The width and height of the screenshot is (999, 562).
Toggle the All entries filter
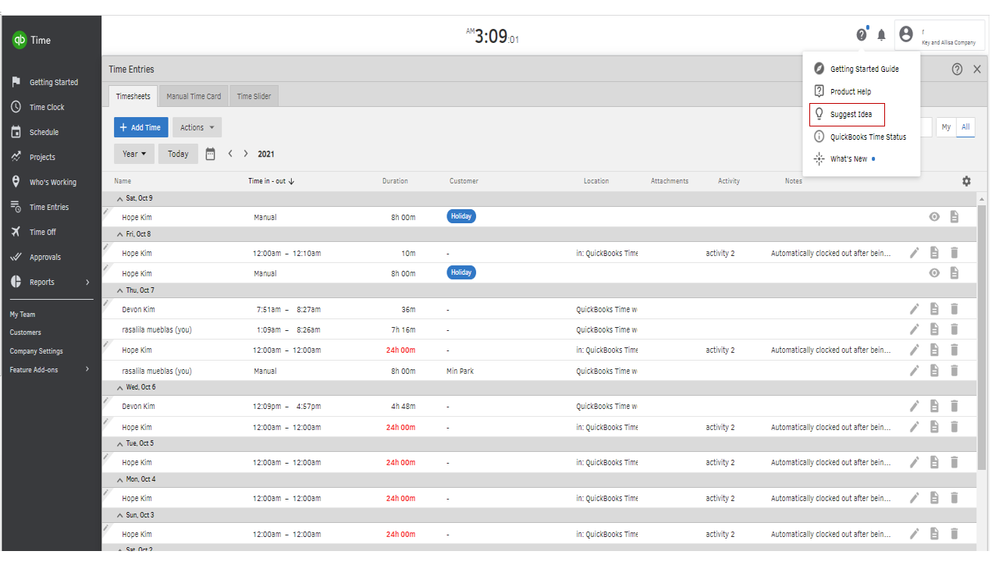coord(965,127)
